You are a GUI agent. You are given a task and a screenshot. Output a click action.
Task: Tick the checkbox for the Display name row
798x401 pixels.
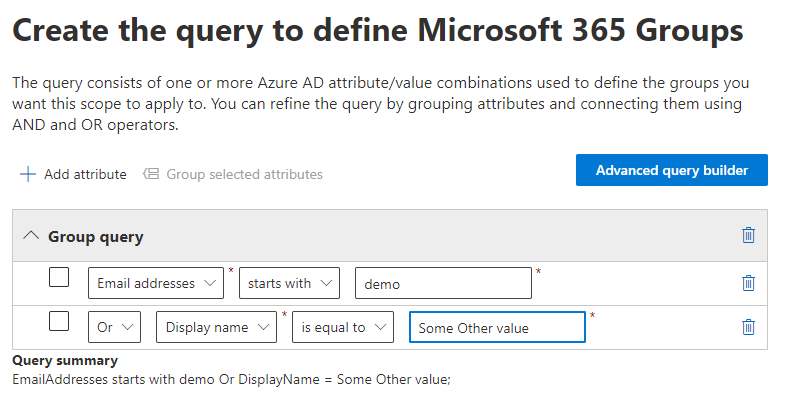point(59,322)
